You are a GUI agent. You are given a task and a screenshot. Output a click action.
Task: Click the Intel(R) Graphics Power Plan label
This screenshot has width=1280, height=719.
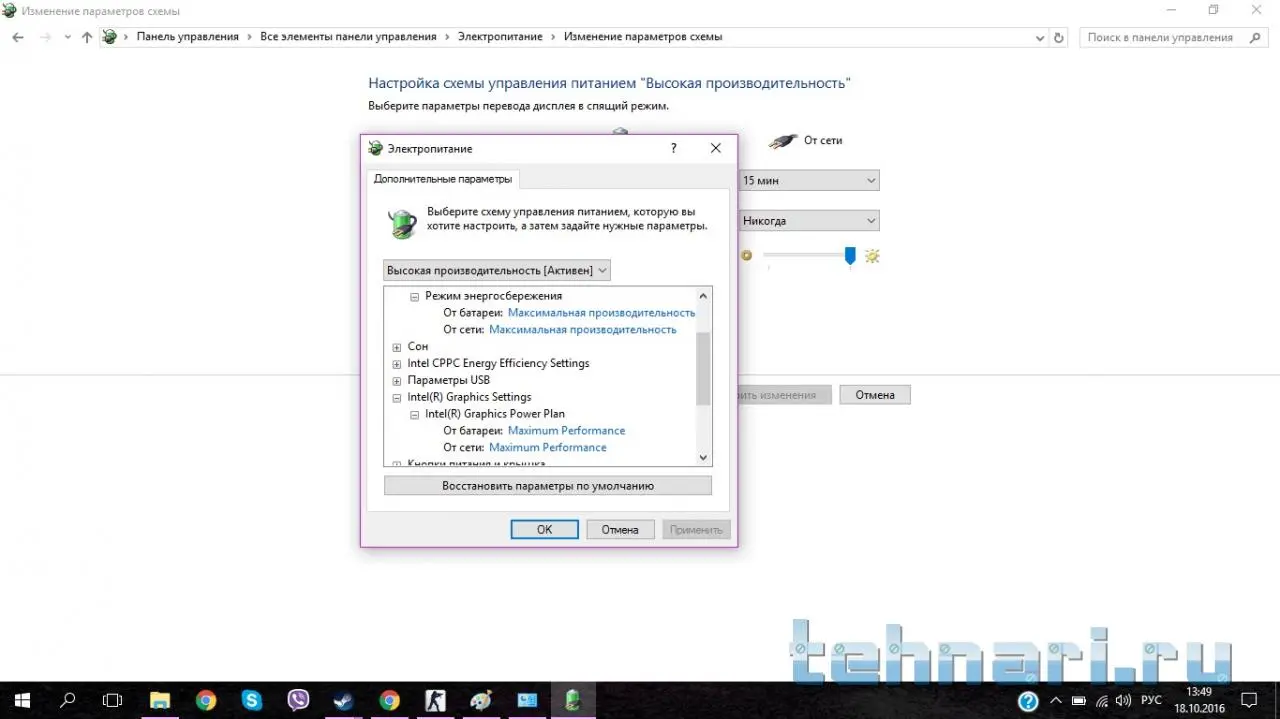click(494, 414)
